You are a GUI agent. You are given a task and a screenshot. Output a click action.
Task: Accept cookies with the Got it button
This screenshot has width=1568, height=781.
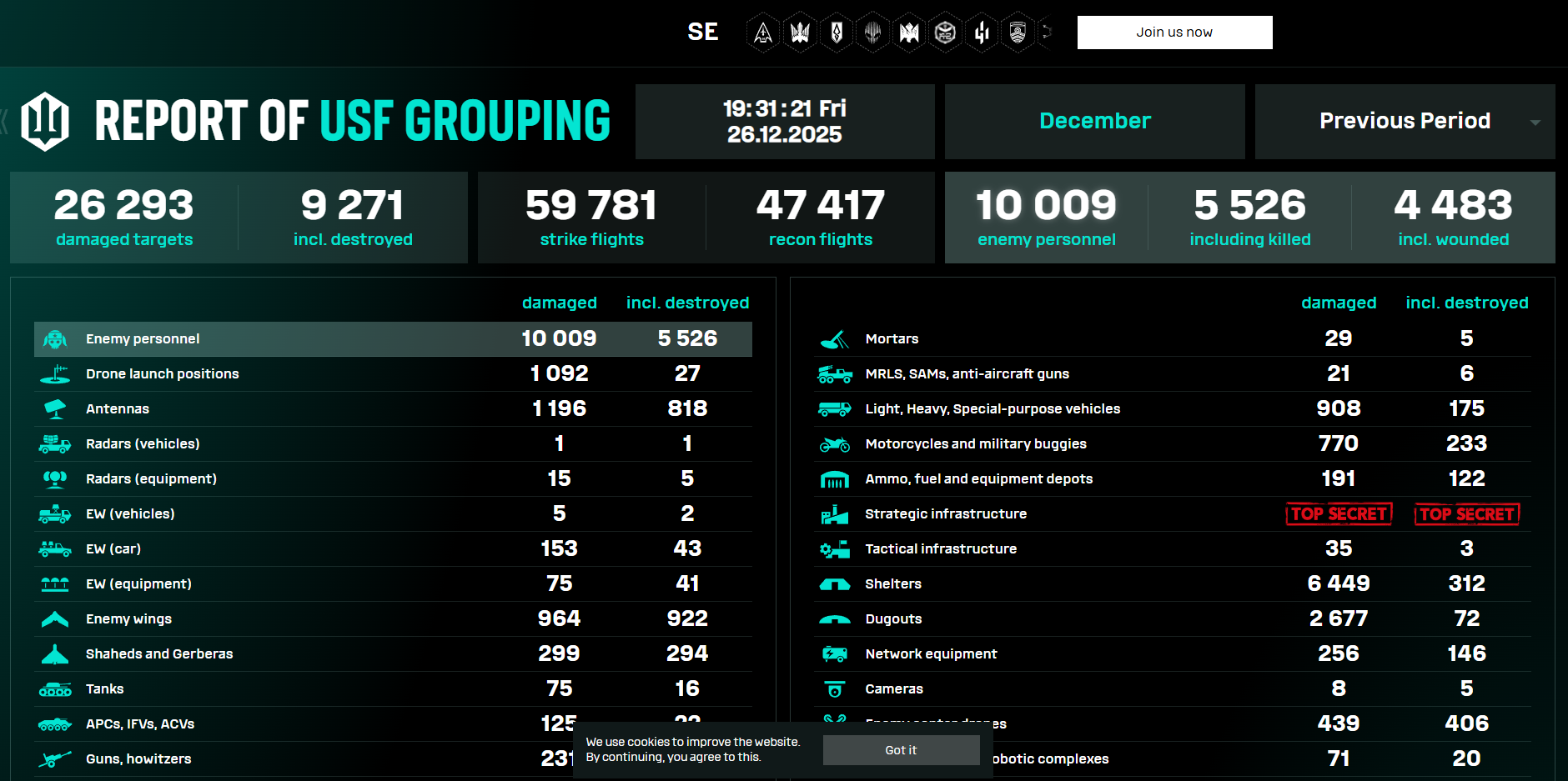point(901,750)
